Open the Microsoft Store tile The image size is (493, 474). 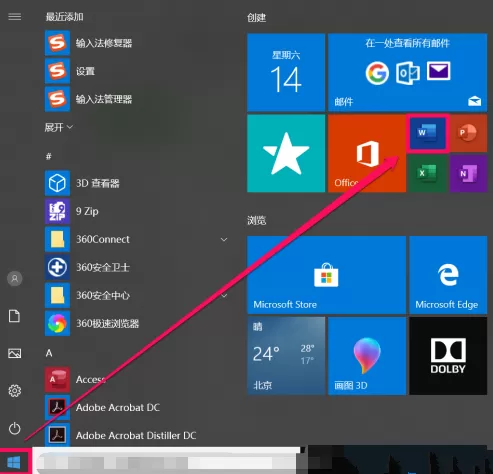pyautogui.click(x=326, y=275)
